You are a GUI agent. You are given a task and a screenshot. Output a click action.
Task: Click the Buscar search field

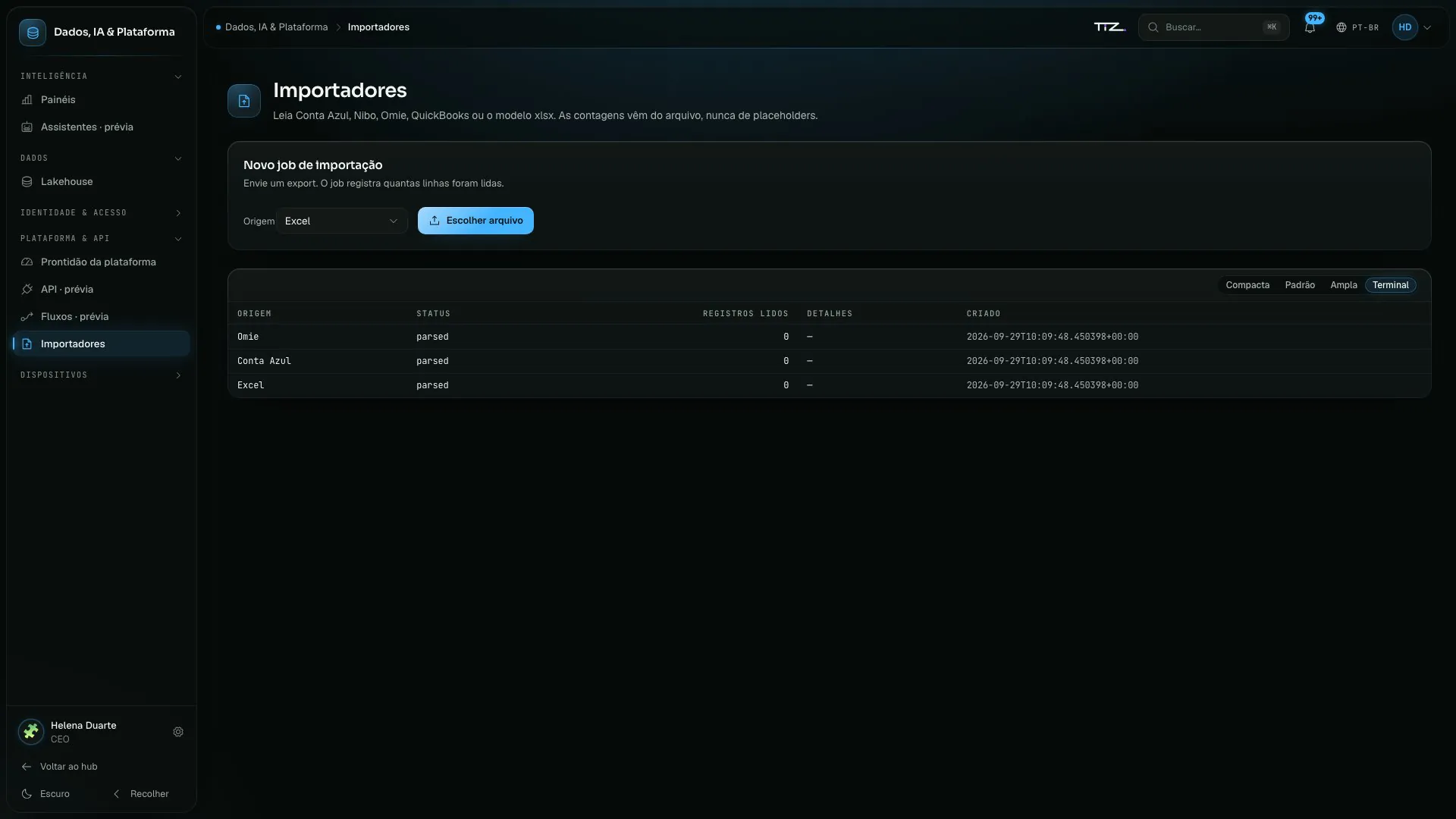[x=1213, y=27]
